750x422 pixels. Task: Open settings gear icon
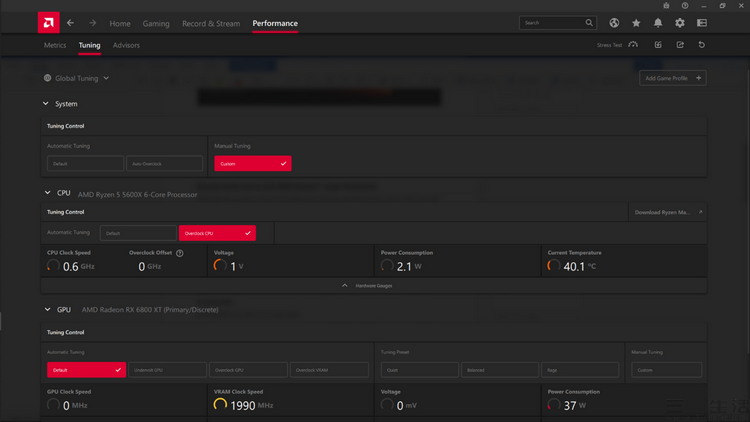(680, 22)
